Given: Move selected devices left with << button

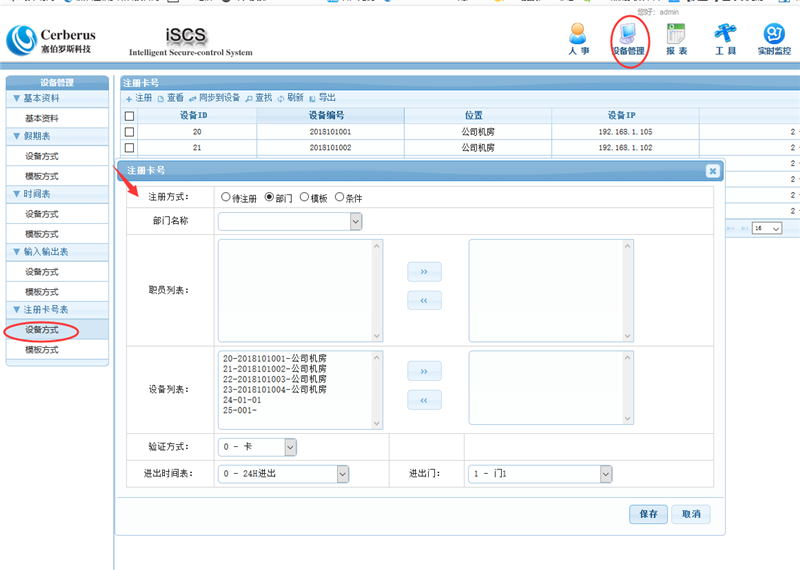Looking at the screenshot, I should pyautogui.click(x=424, y=400).
